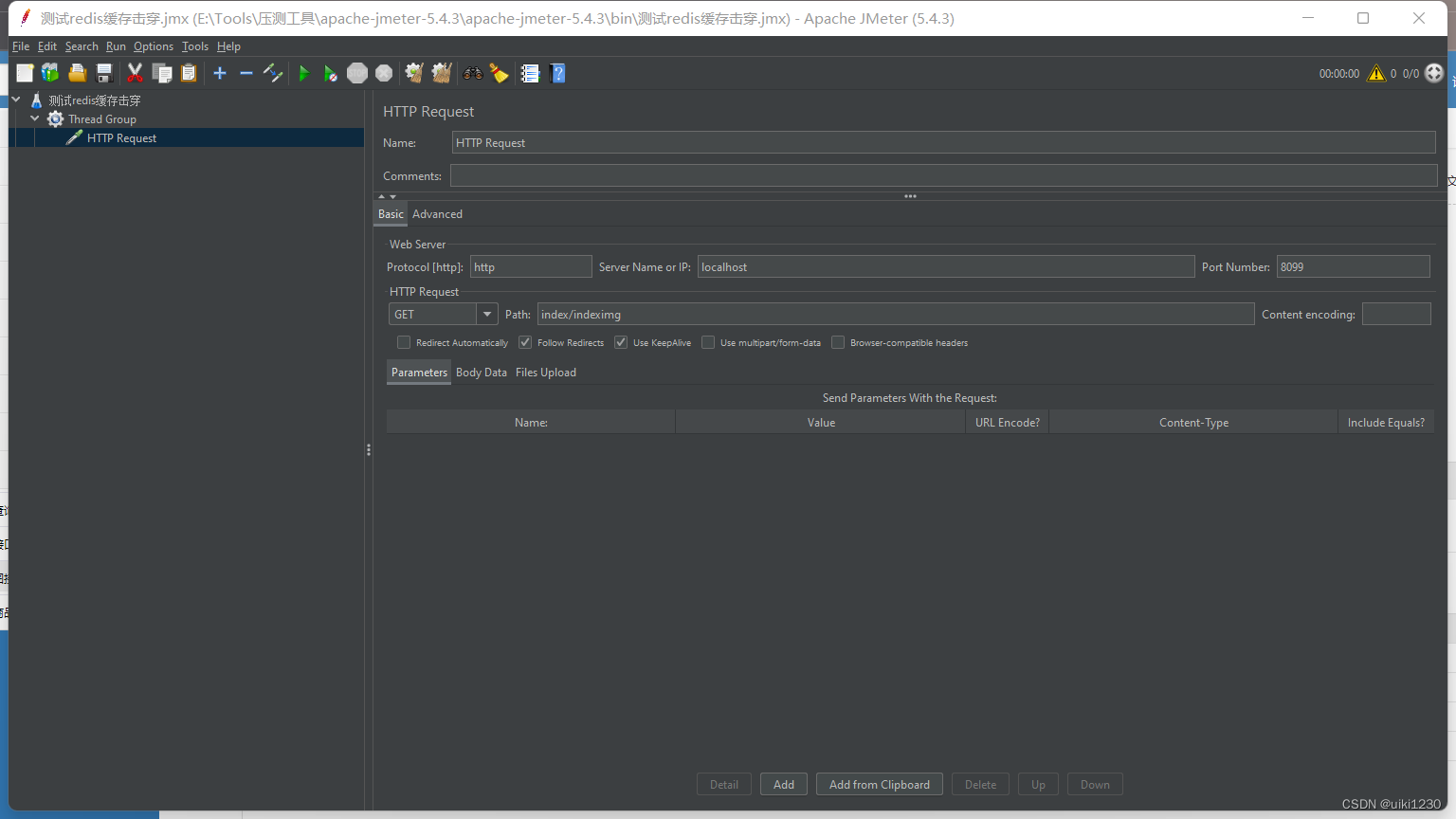This screenshot has height=819, width=1456.
Task: Switch to the Advanced tab
Action: click(x=437, y=214)
